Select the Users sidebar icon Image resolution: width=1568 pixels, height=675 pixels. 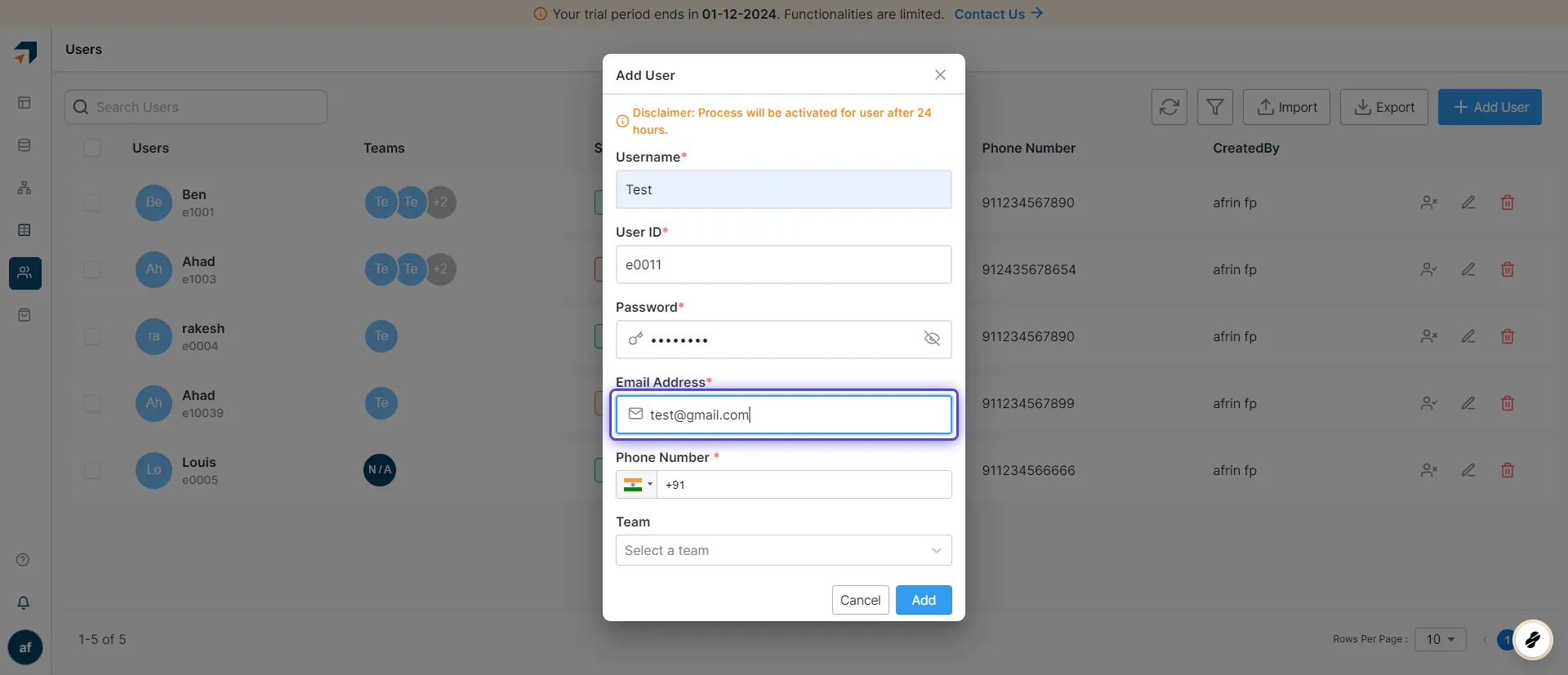25,273
